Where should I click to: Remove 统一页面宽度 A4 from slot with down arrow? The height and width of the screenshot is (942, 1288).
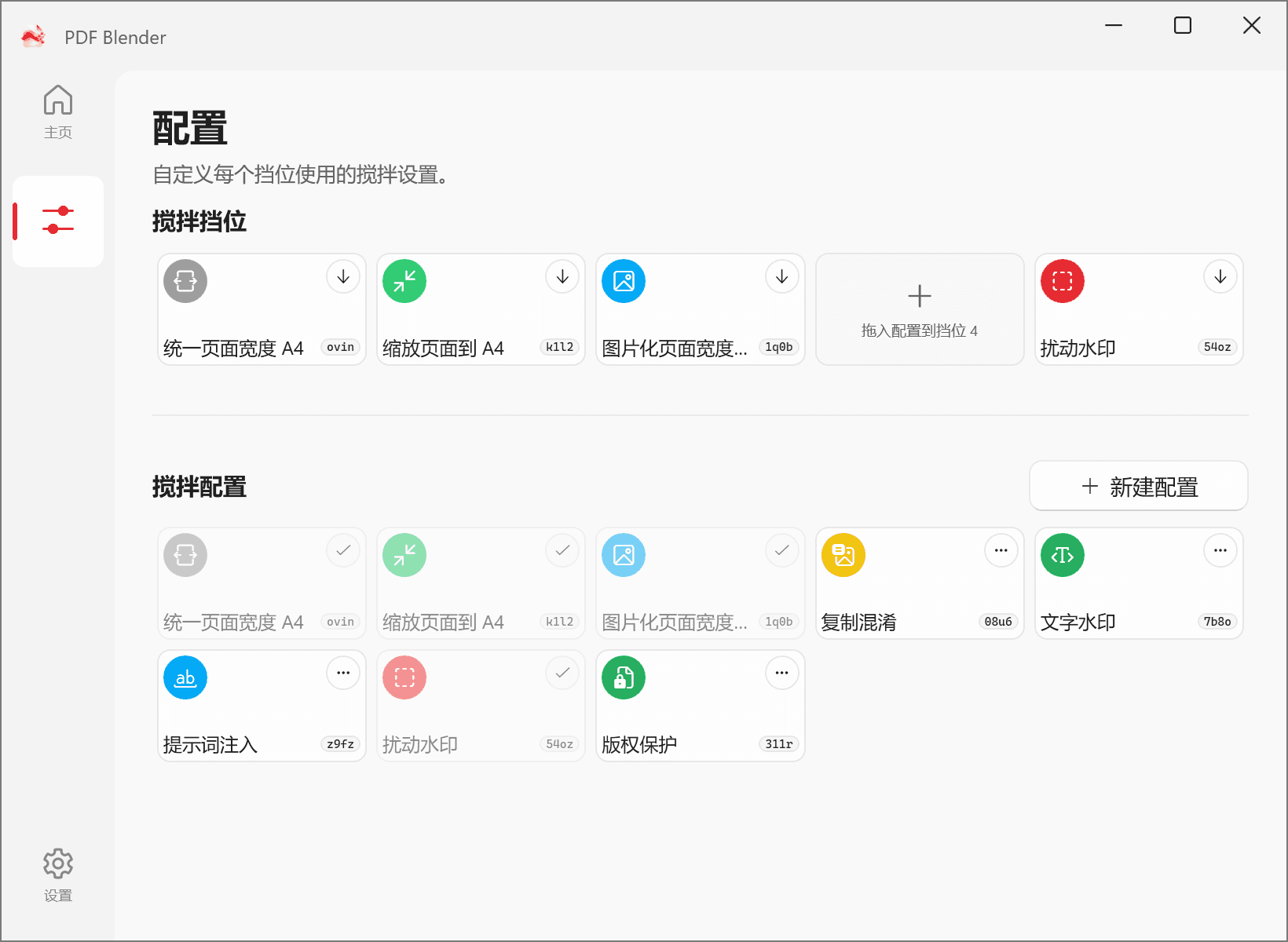343,276
